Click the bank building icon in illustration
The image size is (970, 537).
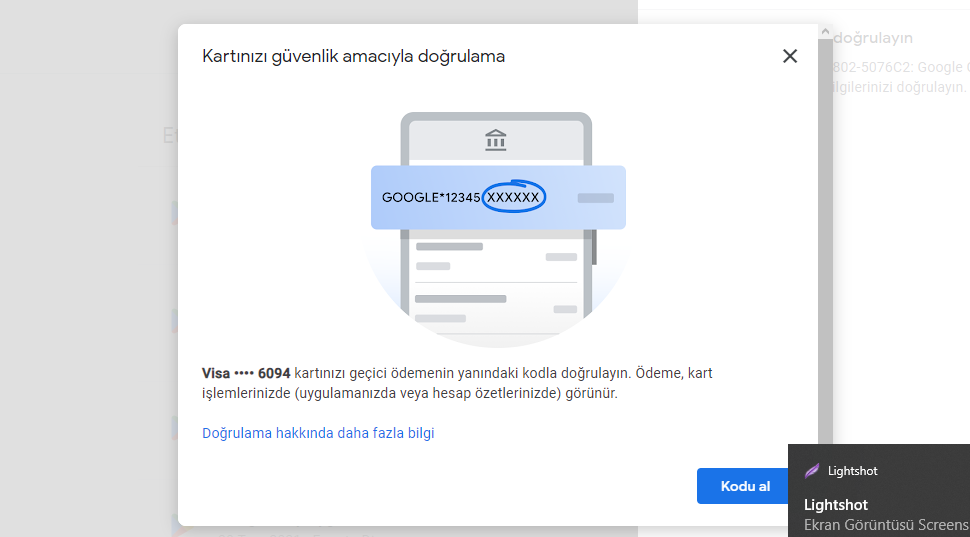(496, 140)
